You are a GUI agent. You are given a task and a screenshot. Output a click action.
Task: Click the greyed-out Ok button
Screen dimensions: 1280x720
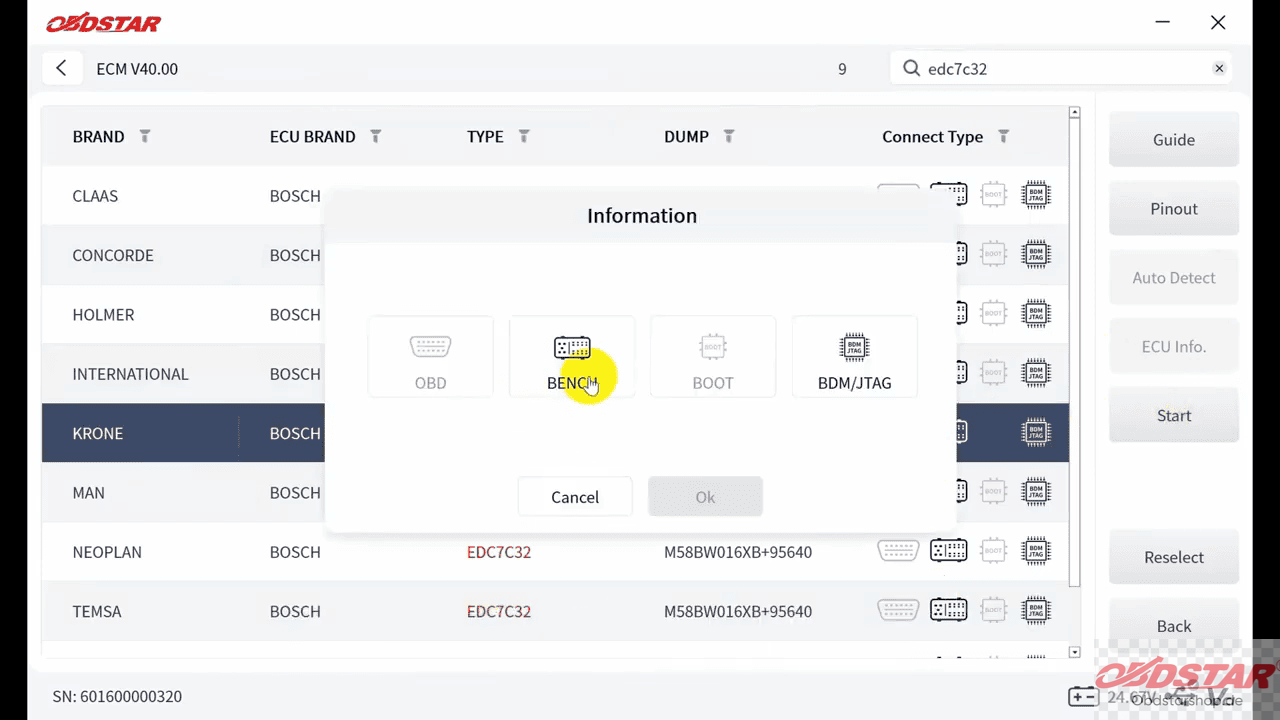pyautogui.click(x=705, y=497)
